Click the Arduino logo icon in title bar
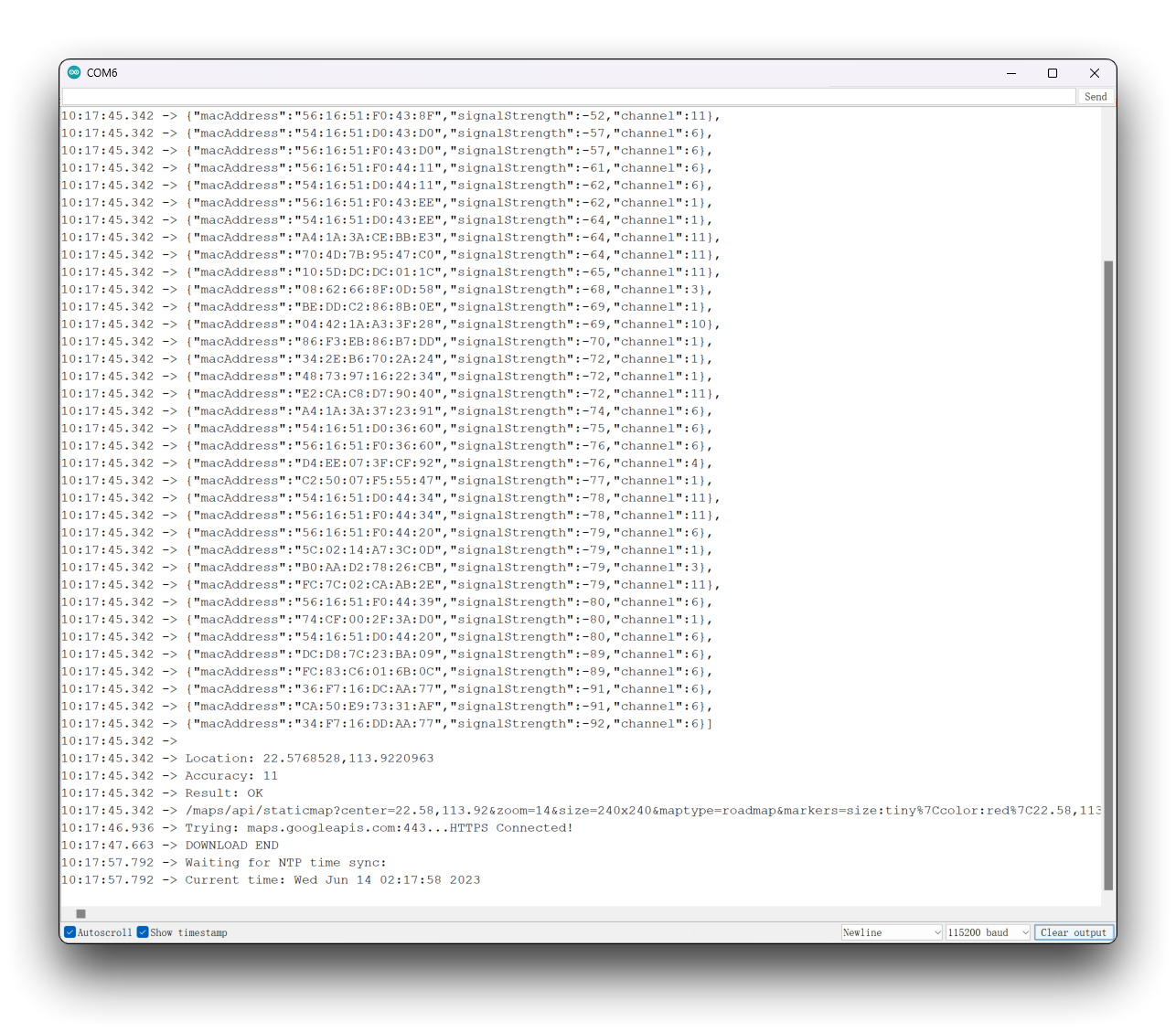Viewport: 1176px width, 1032px height. pyautogui.click(x=74, y=72)
